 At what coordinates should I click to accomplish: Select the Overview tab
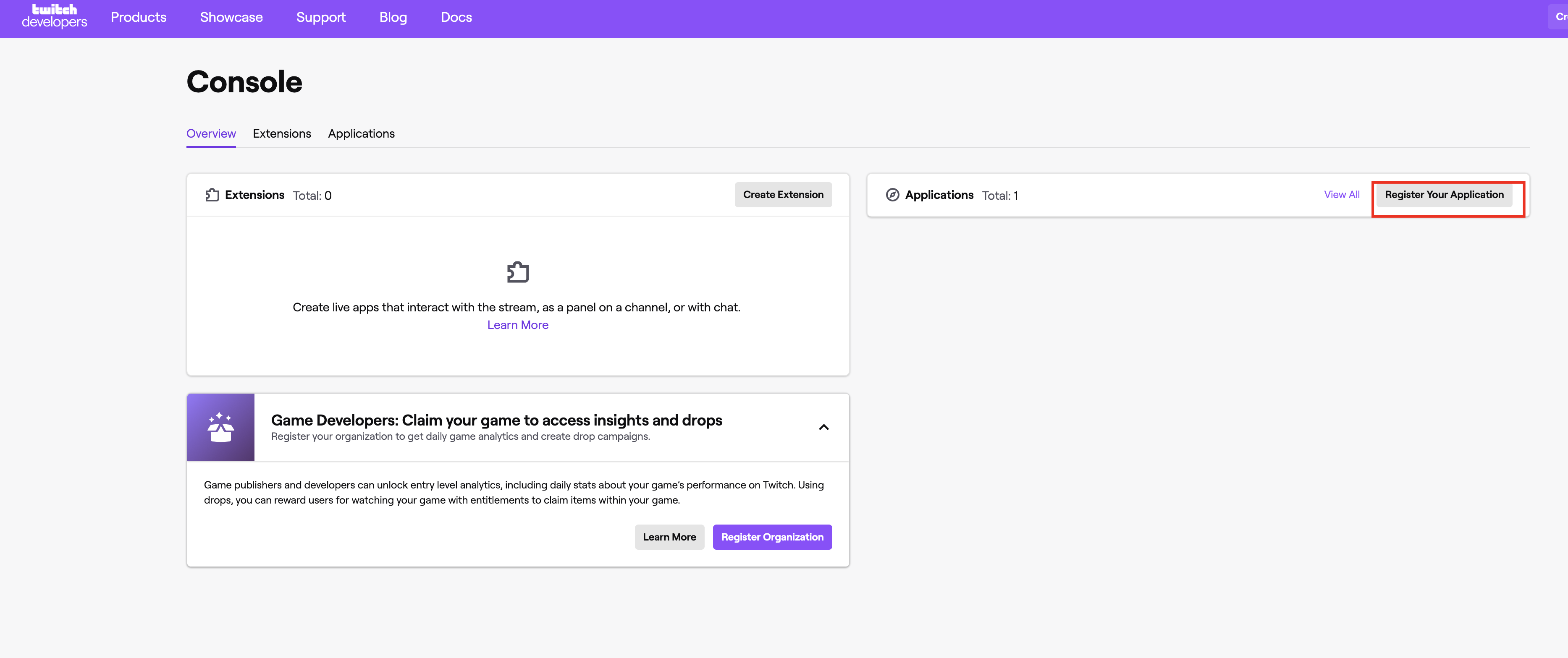tap(211, 133)
